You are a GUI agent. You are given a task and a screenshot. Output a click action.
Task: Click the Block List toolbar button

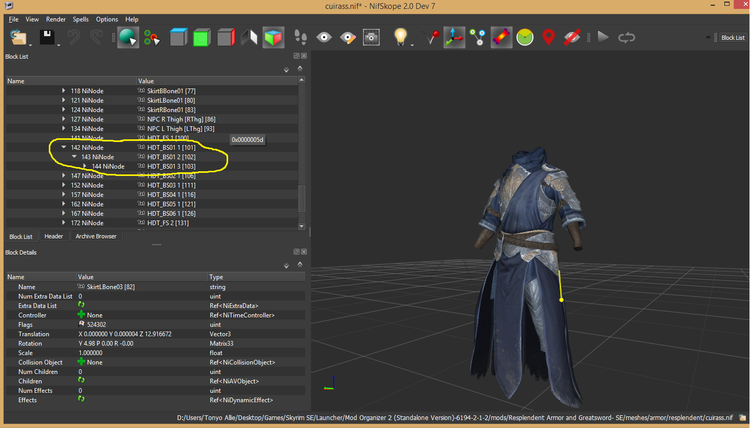[x=733, y=37]
